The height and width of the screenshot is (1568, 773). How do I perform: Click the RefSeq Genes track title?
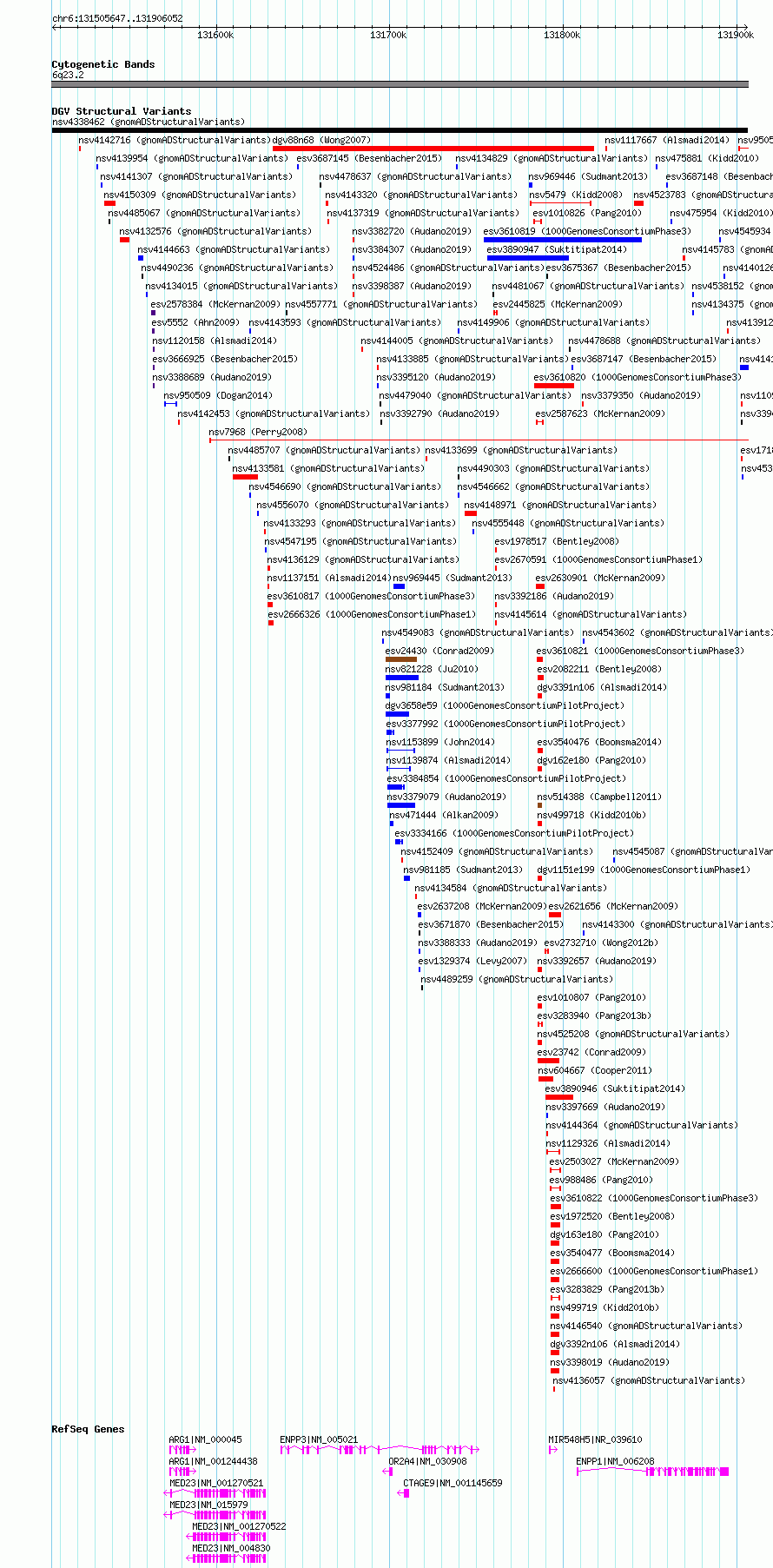[88, 1429]
